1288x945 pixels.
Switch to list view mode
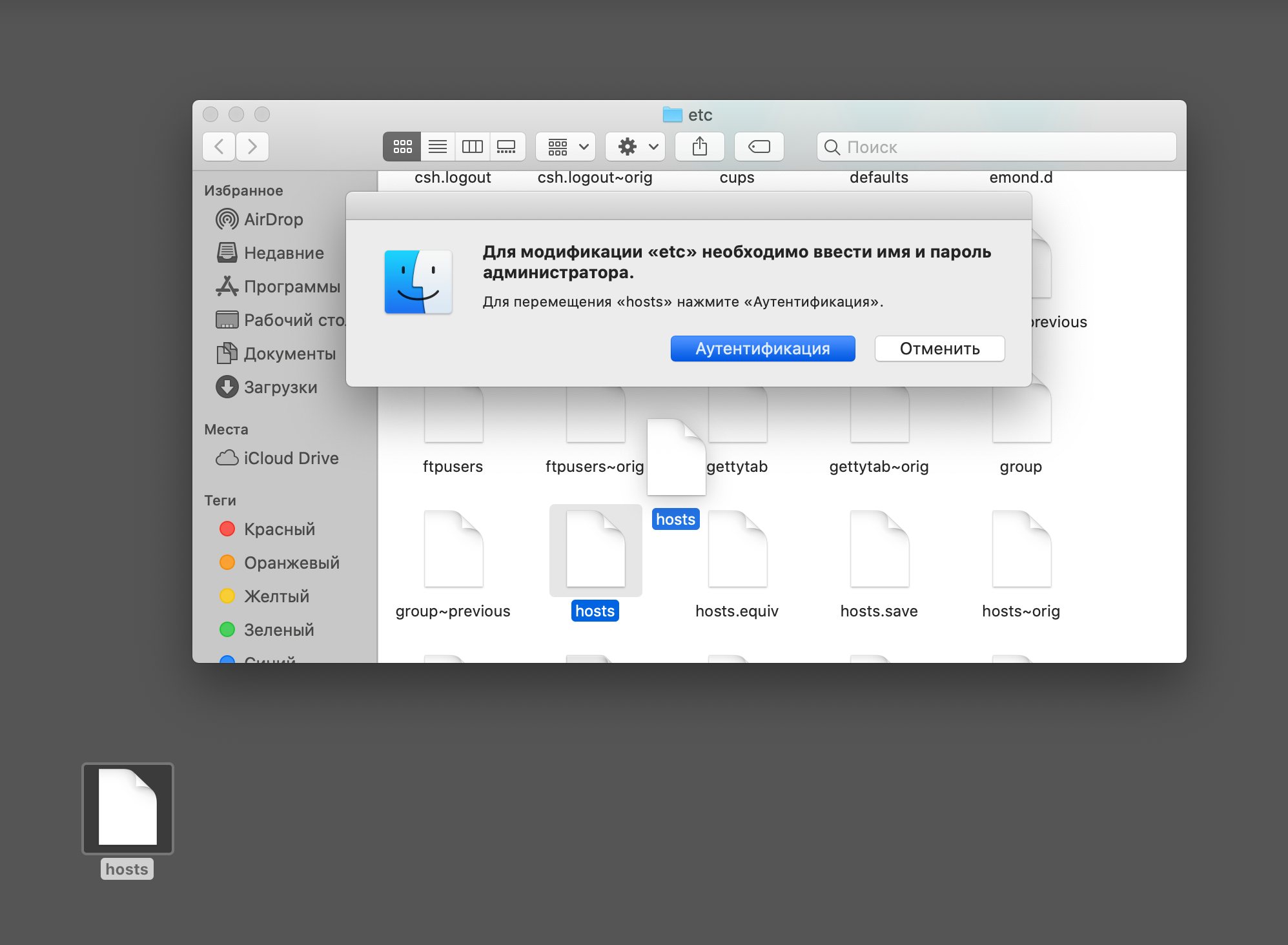pos(438,147)
